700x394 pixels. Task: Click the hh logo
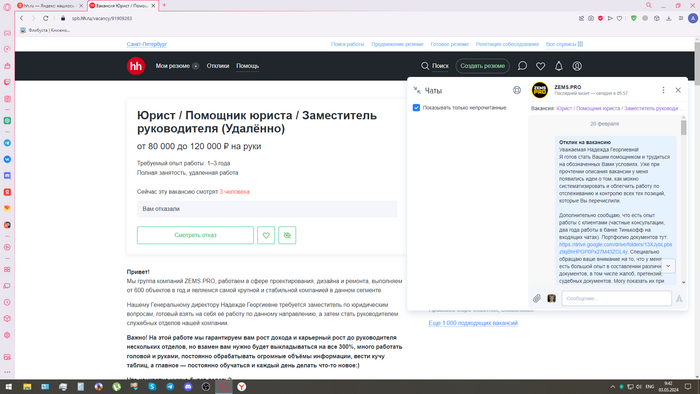[136, 66]
